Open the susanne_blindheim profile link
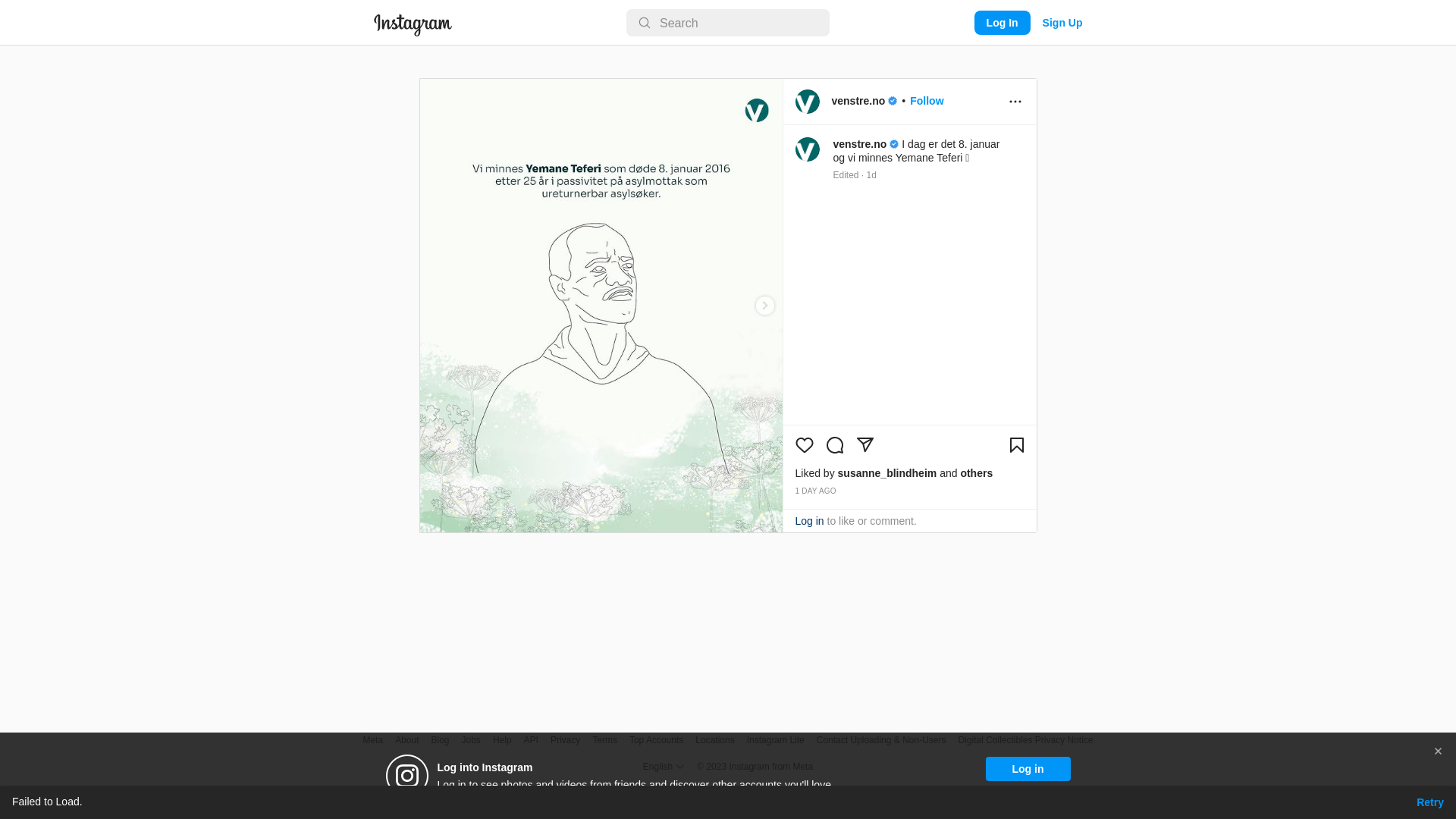 click(x=886, y=473)
